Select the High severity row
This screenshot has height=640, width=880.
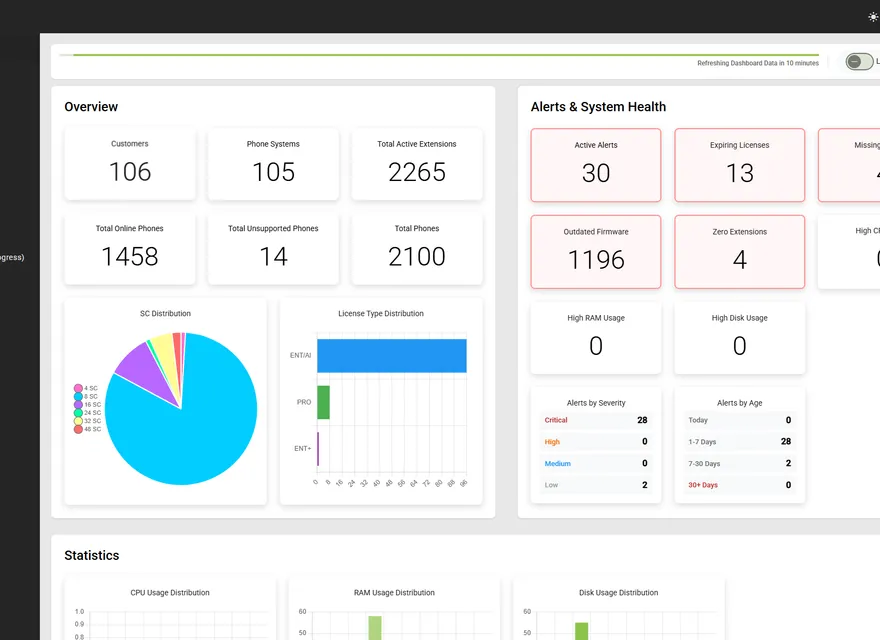tap(596, 442)
